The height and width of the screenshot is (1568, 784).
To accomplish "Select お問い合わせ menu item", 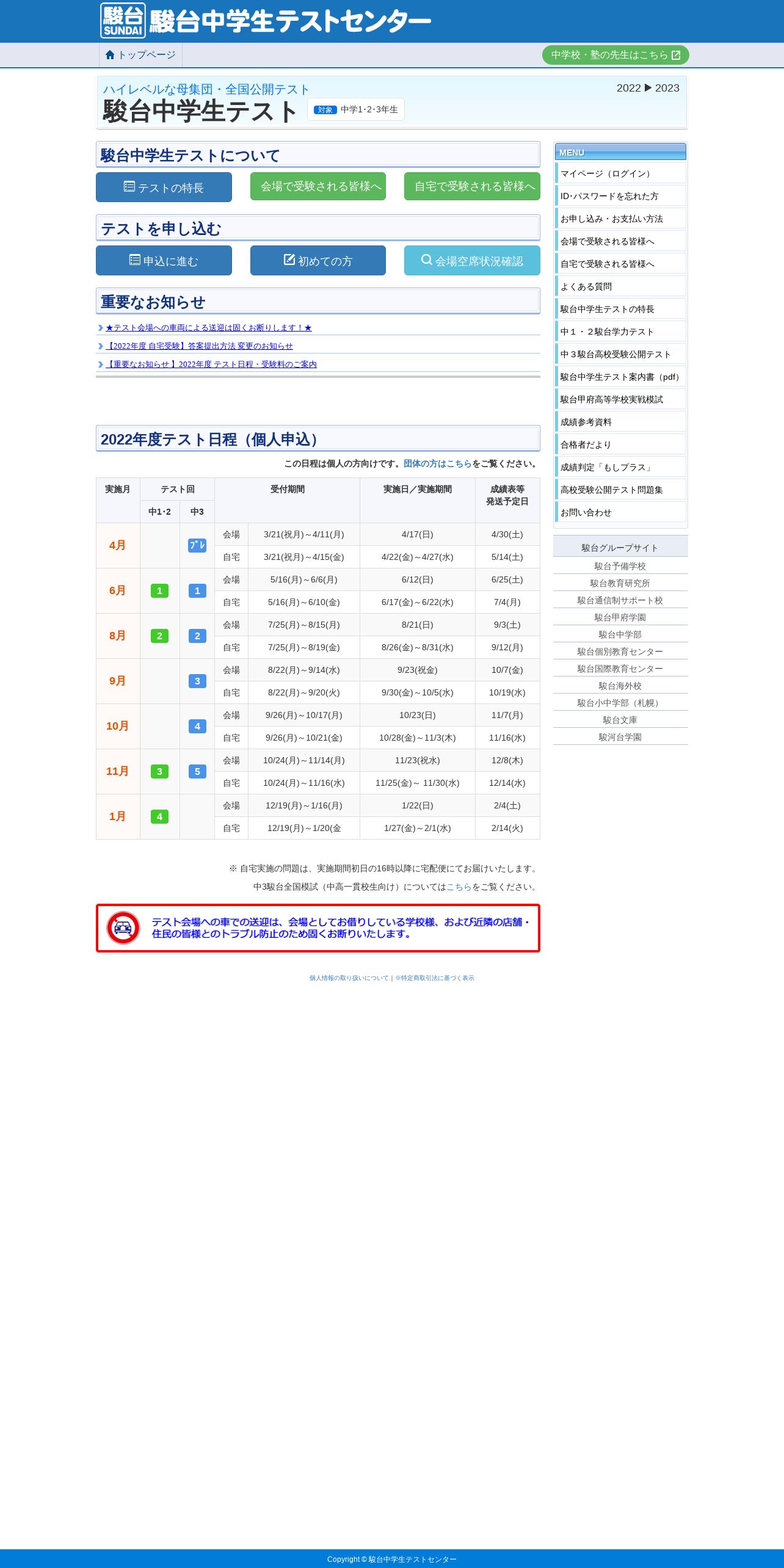I will (620, 512).
